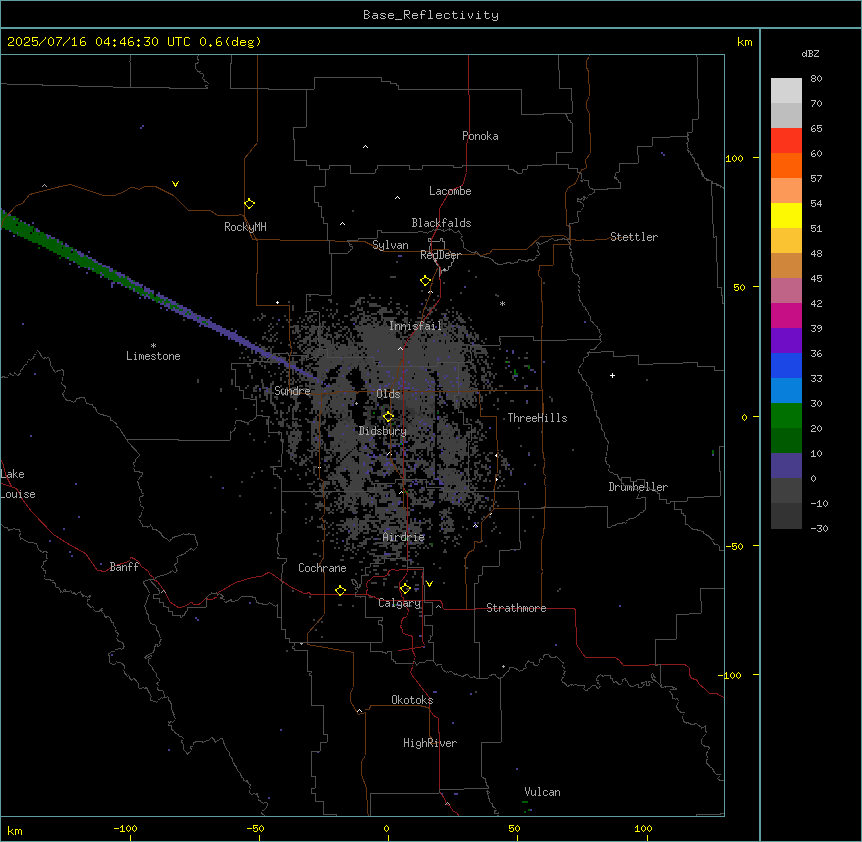The height and width of the screenshot is (842, 862).
Task: Click the Strathmore label
Action: (x=516, y=608)
